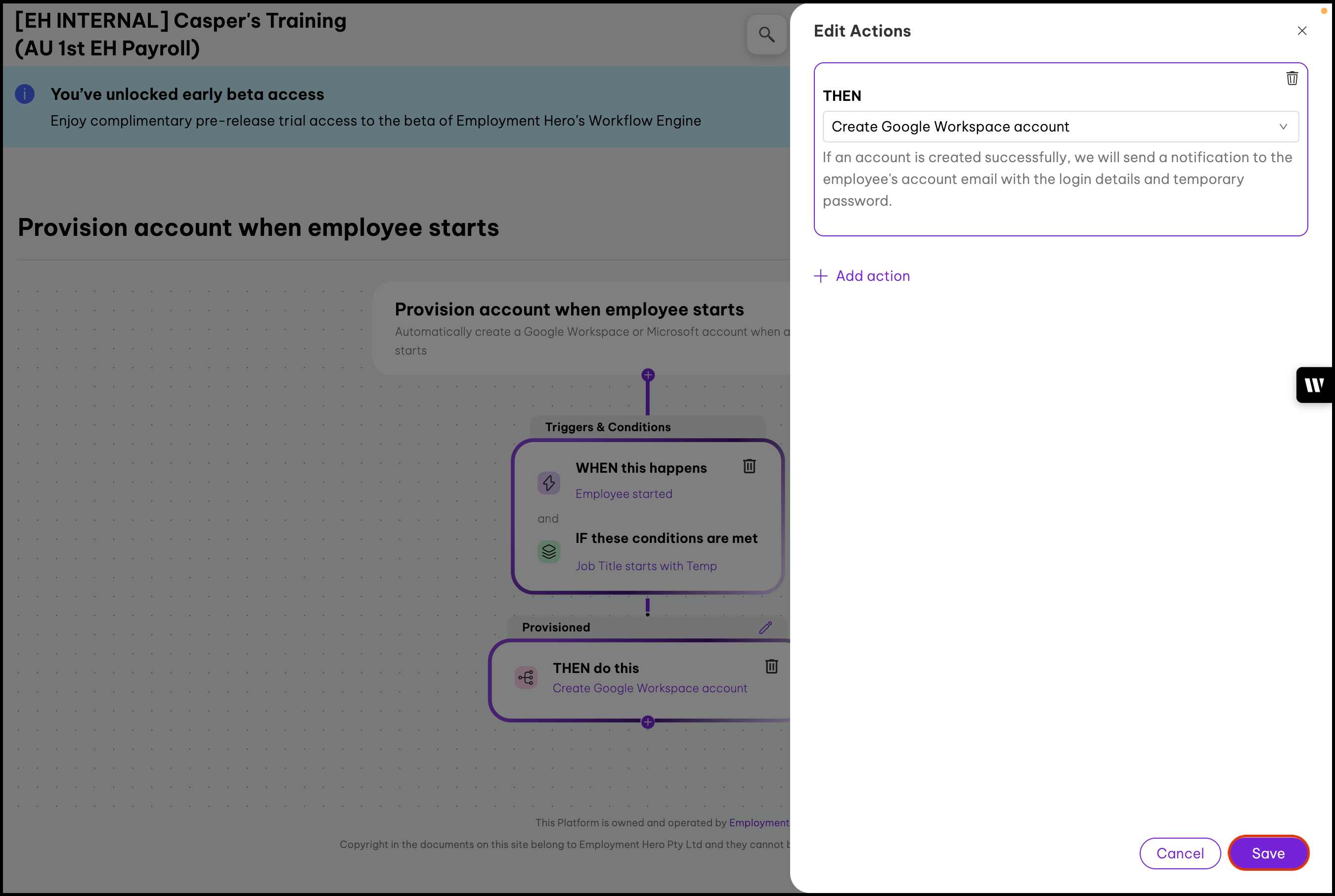
Task: Delete the THEN do this action card
Action: click(x=771, y=666)
